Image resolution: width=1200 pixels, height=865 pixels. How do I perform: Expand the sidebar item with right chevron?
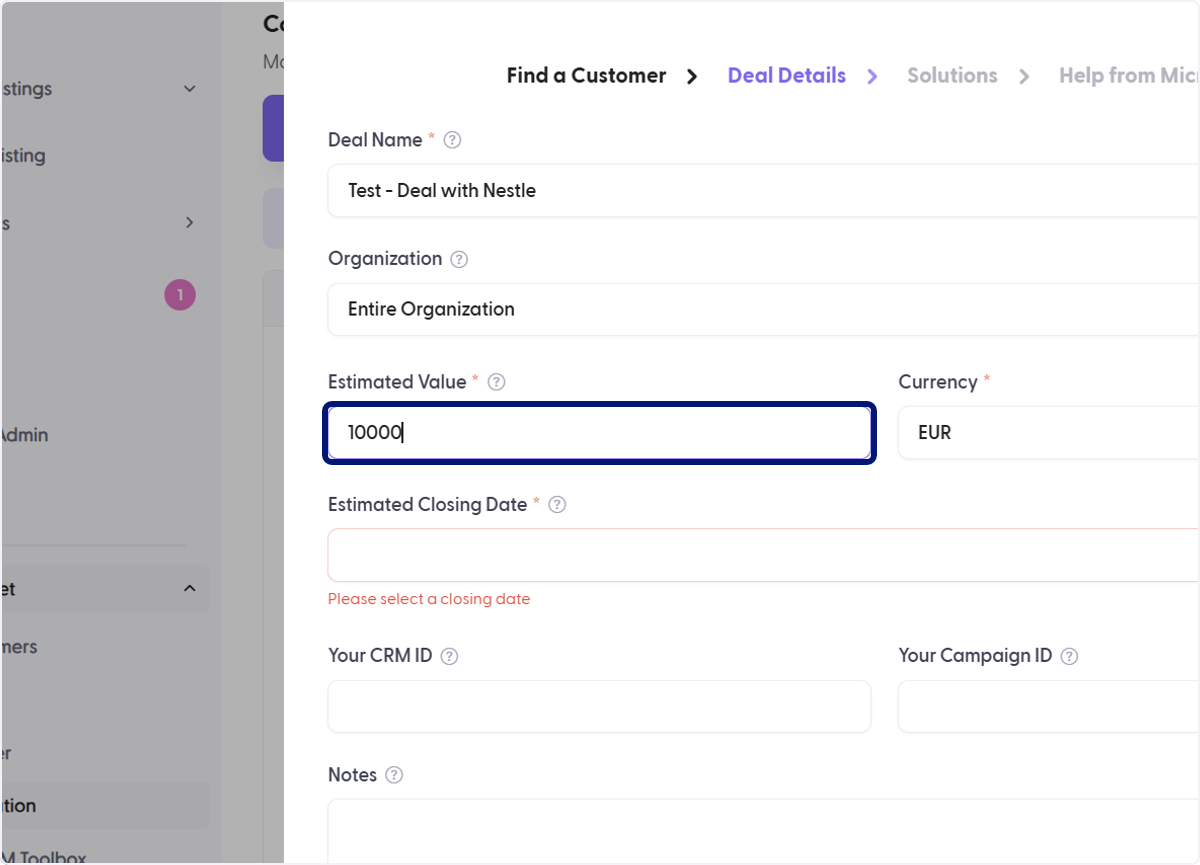tap(190, 222)
